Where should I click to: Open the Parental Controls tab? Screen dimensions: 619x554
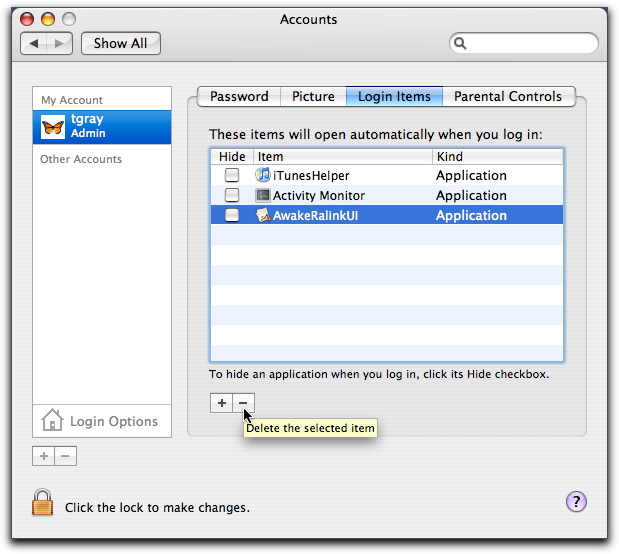pos(508,97)
